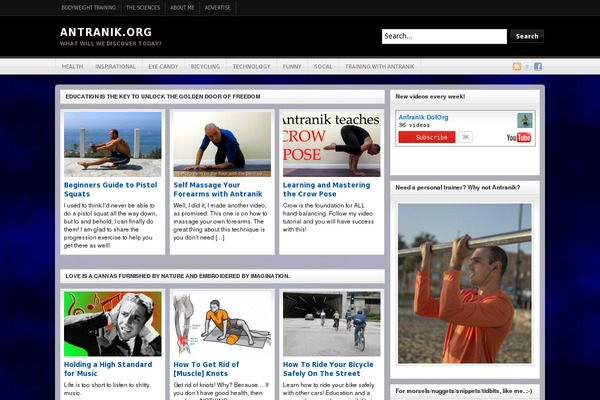Viewport: 600px width, 400px height.
Task: Open Self Massage Your Forearms article
Action: click(218, 189)
